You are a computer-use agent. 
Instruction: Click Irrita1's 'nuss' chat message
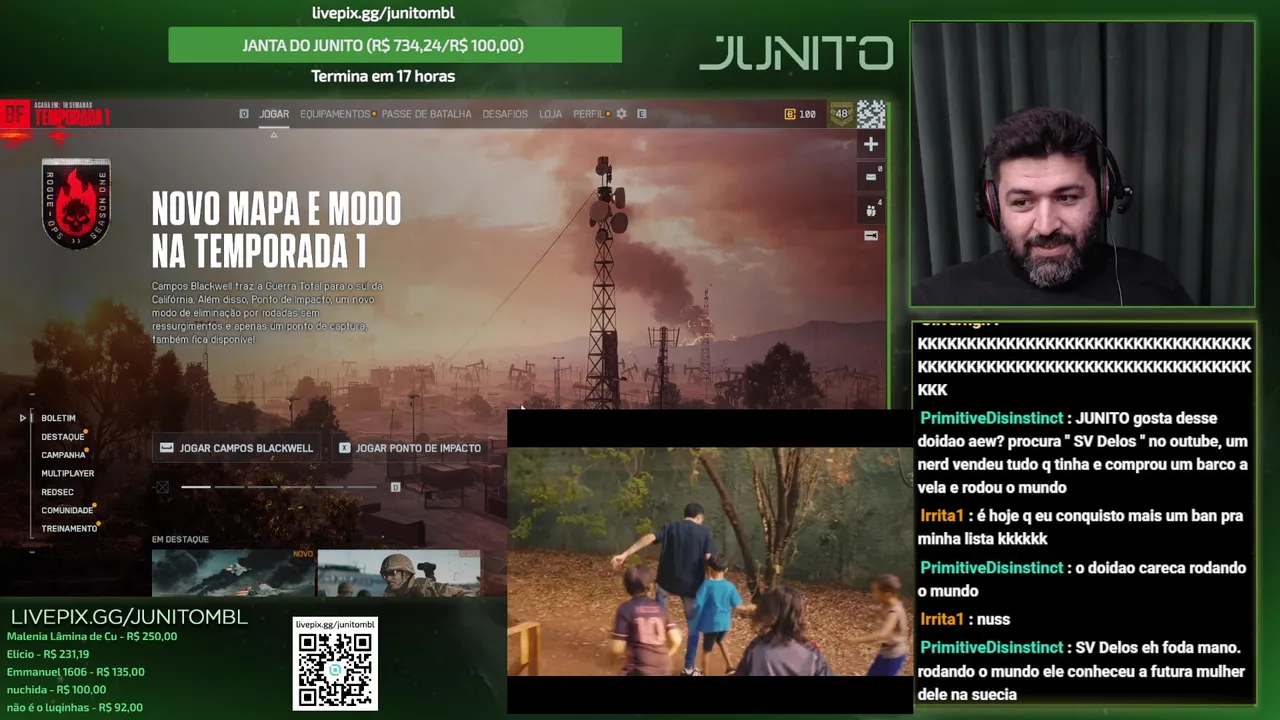(x=965, y=619)
